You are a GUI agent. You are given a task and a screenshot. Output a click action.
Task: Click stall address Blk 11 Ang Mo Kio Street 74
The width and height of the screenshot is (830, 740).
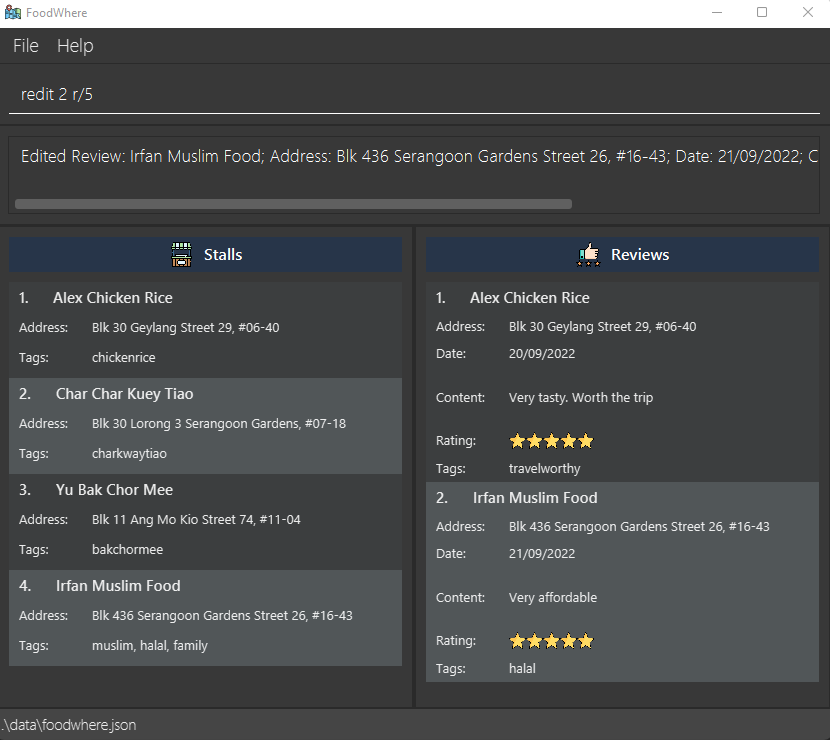[x=196, y=520]
